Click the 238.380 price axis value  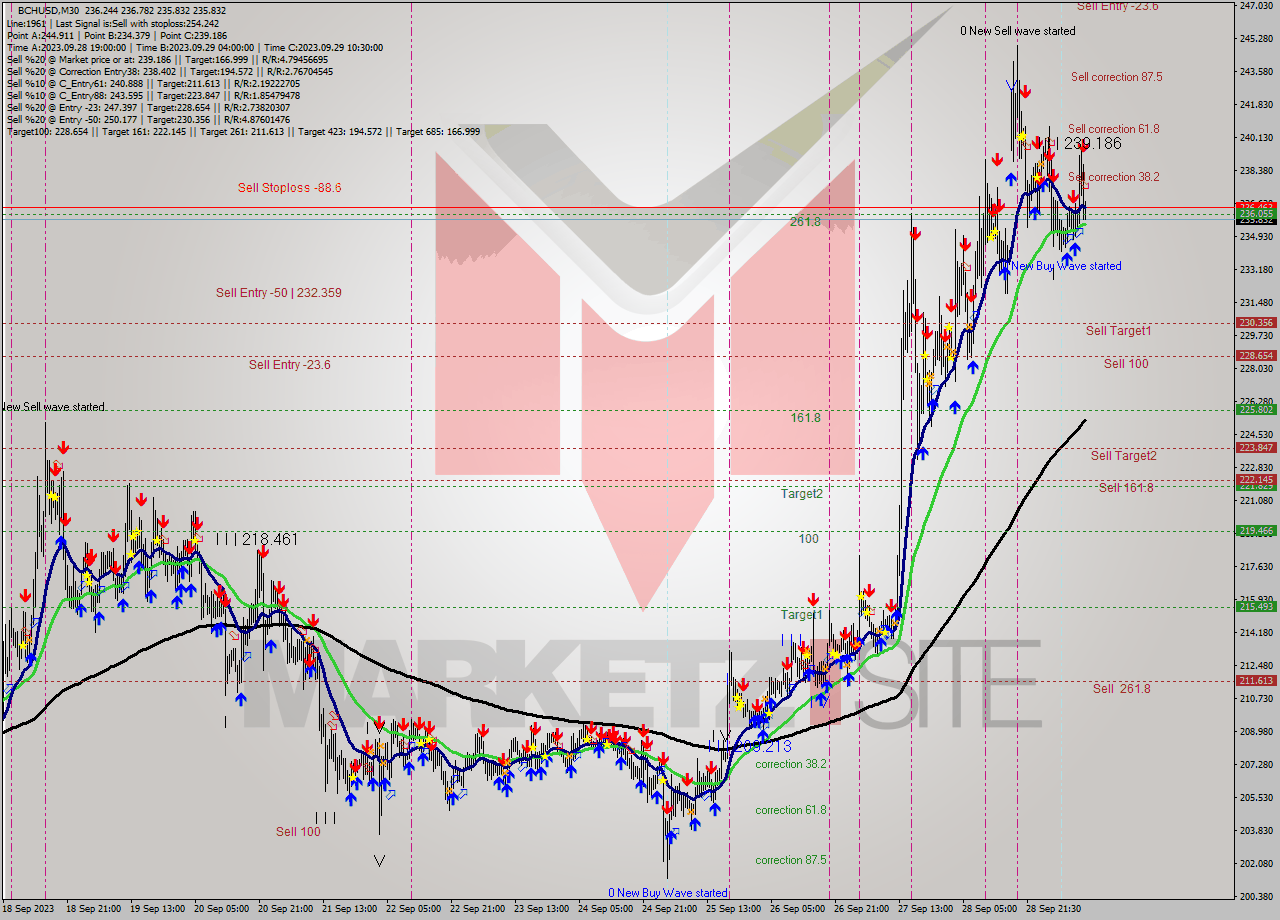tap(1256, 171)
